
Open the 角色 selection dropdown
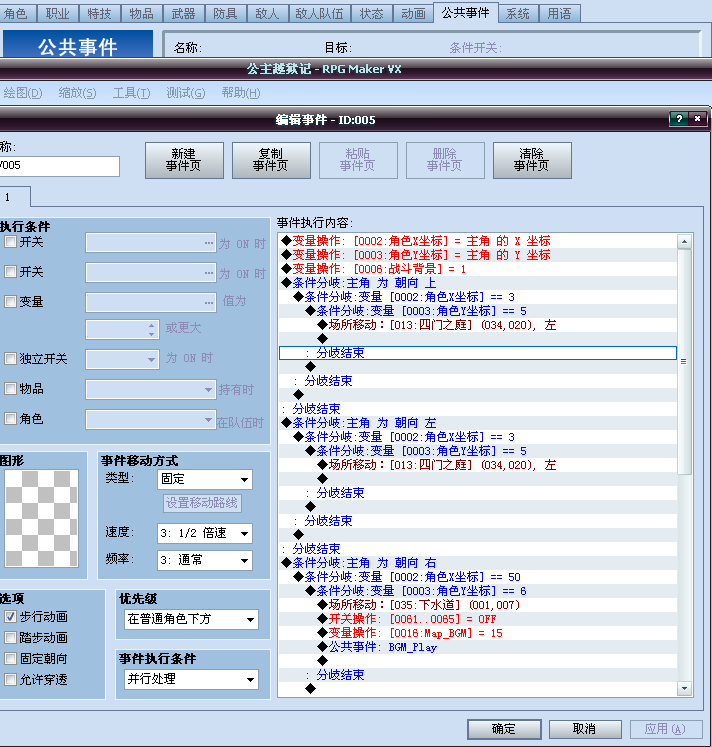pyautogui.click(x=151, y=420)
